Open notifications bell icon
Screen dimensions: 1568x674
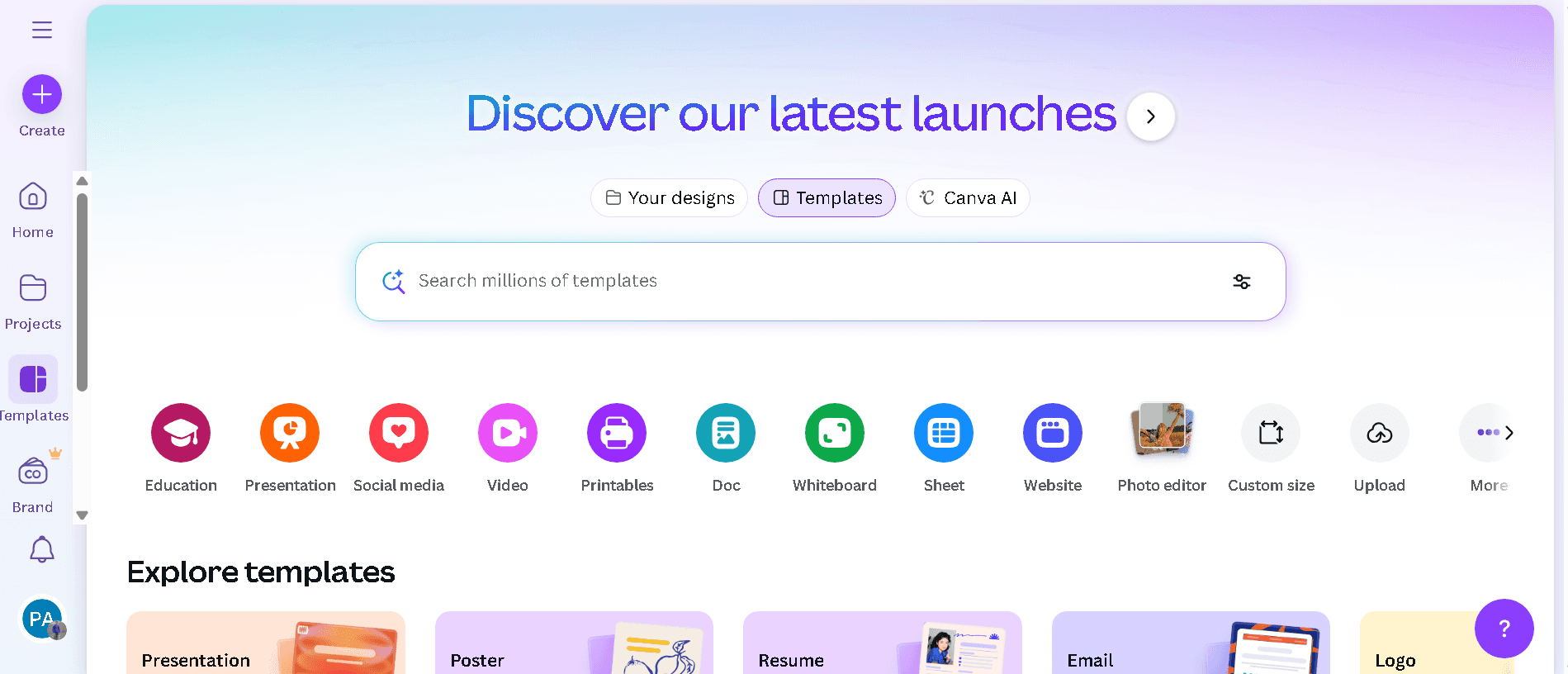coord(42,549)
